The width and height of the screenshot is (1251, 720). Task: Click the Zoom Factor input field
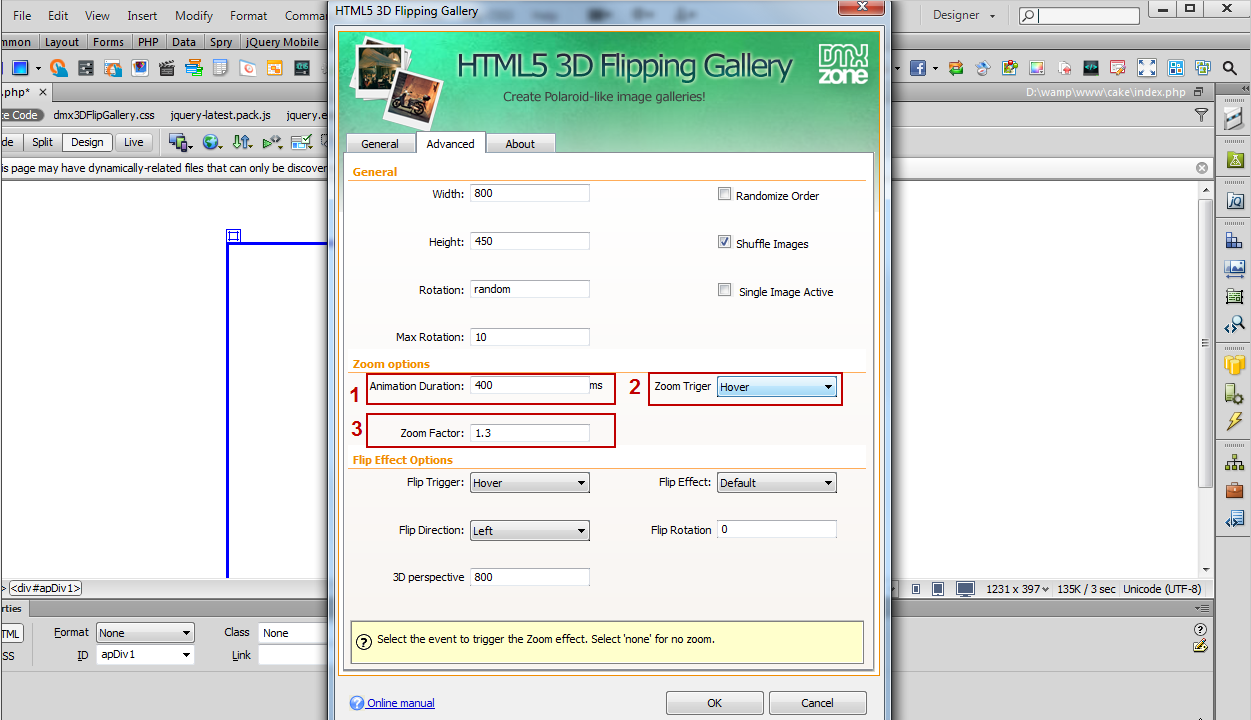[x=530, y=433]
